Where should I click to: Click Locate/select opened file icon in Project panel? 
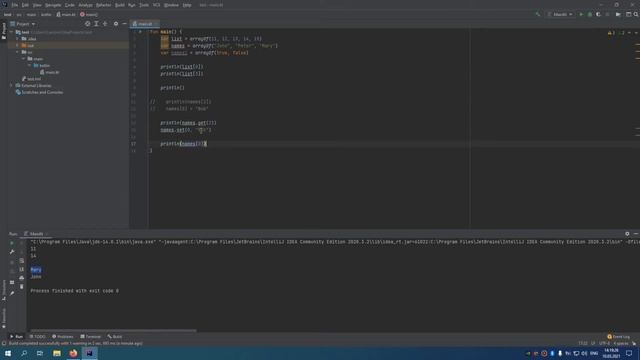pyautogui.click(x=87, y=24)
